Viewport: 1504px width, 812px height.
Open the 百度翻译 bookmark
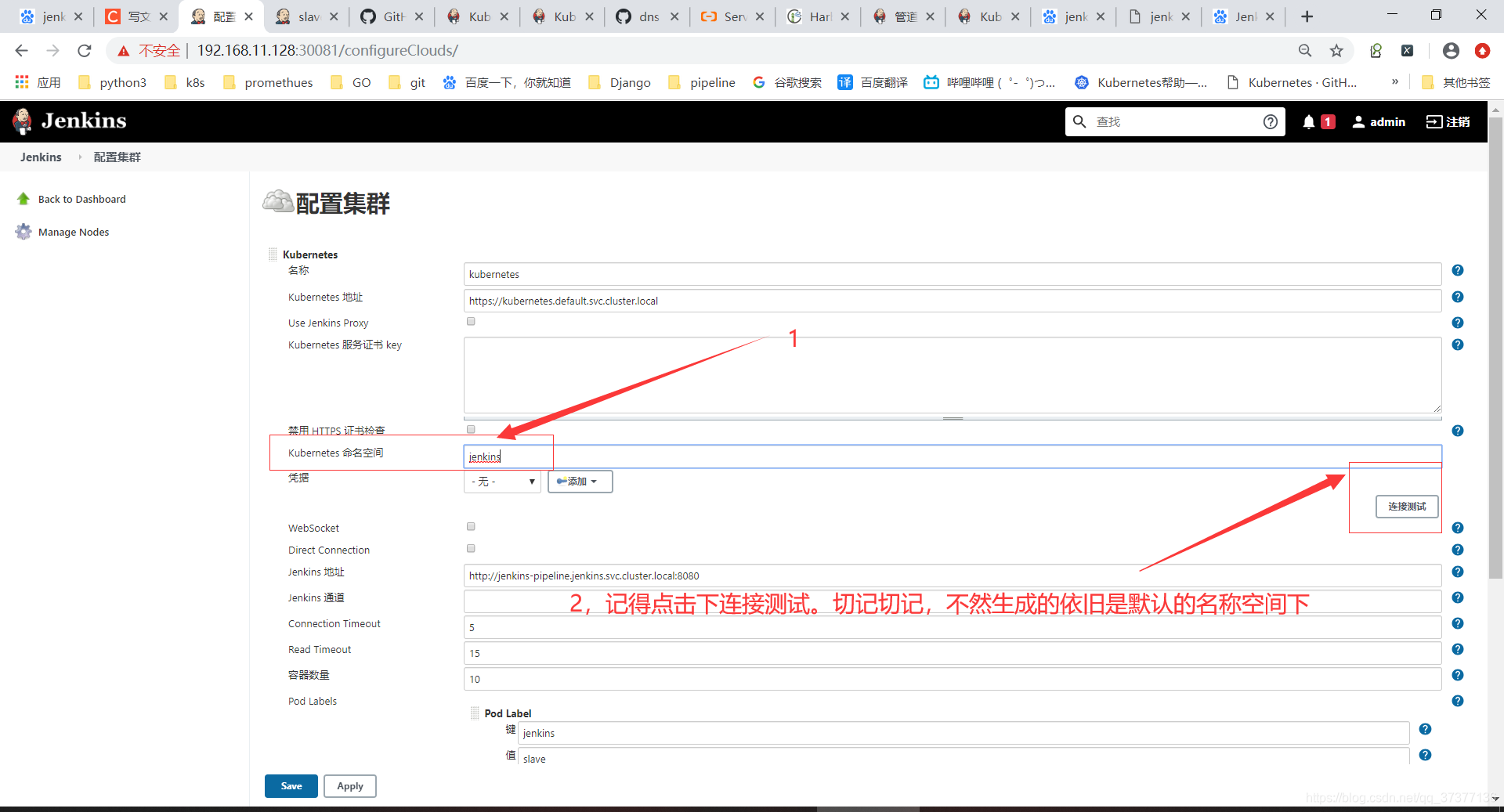tap(873, 82)
